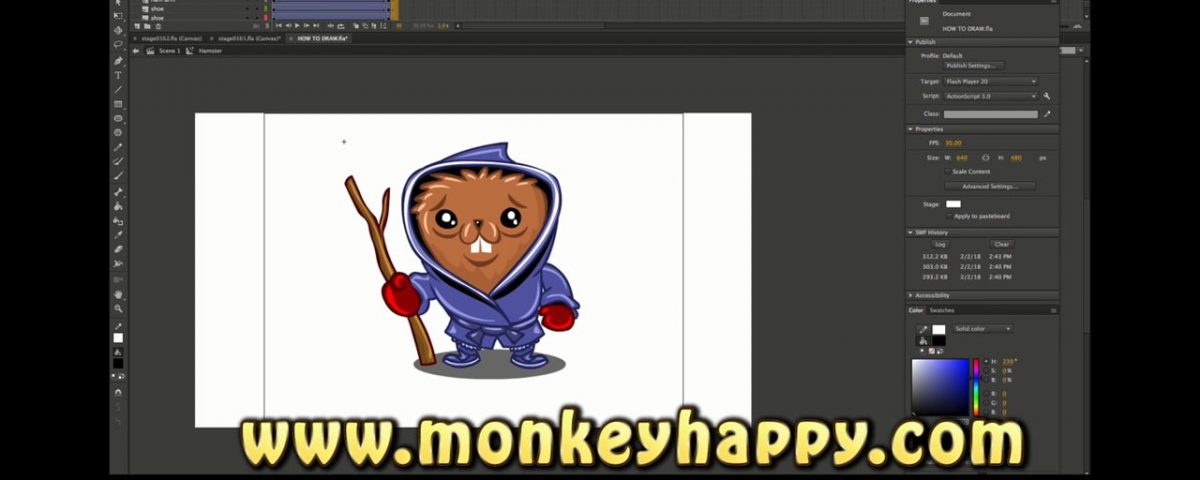Select the Text tool

click(x=118, y=75)
